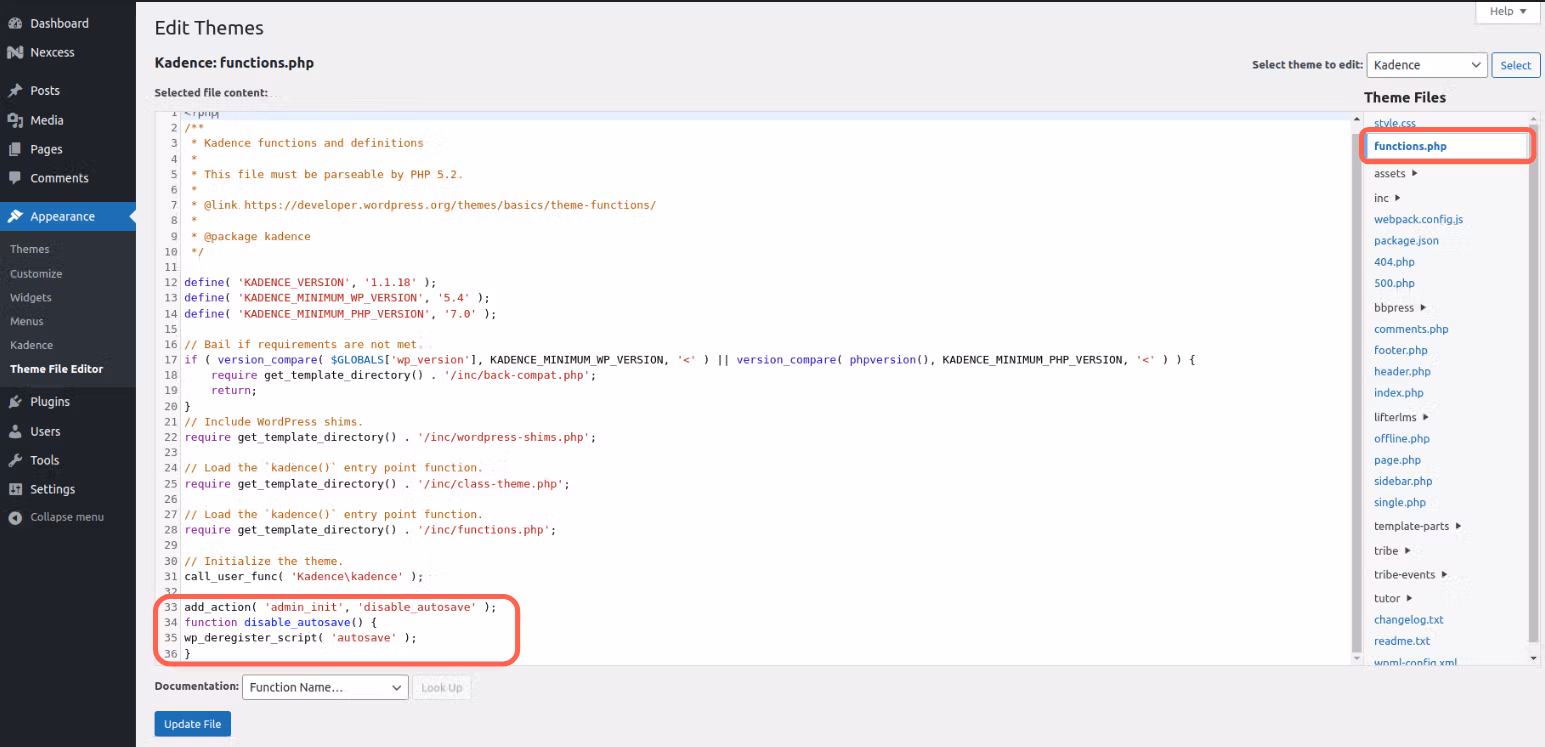Open Tools using the wrench icon
This screenshot has height=747, width=1545.
tap(14, 459)
